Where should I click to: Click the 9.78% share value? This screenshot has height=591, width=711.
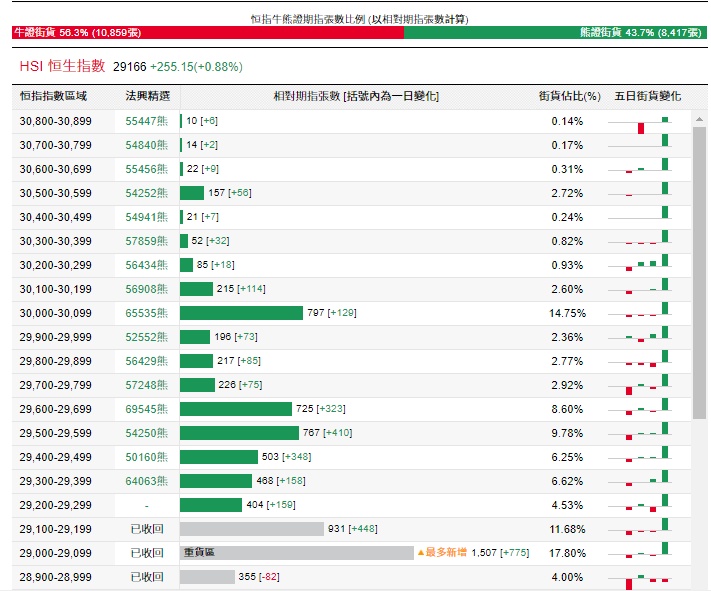click(x=567, y=433)
